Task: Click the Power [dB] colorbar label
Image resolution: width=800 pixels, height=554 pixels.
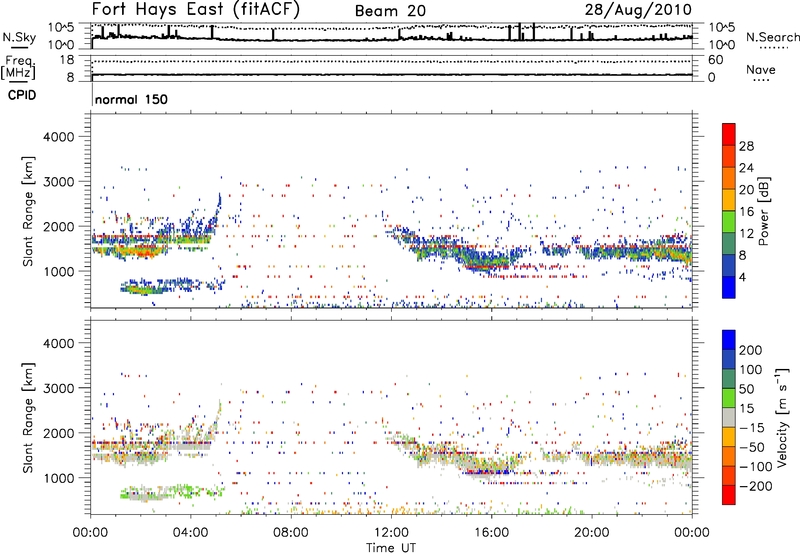Action: (x=763, y=211)
